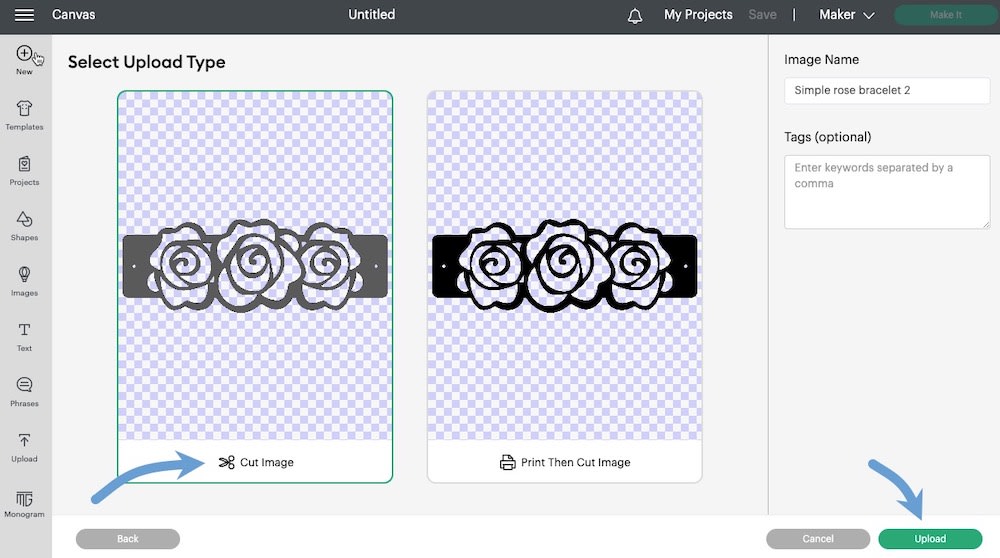Create a New project from sidebar
This screenshot has width=1000, height=558.
click(24, 60)
